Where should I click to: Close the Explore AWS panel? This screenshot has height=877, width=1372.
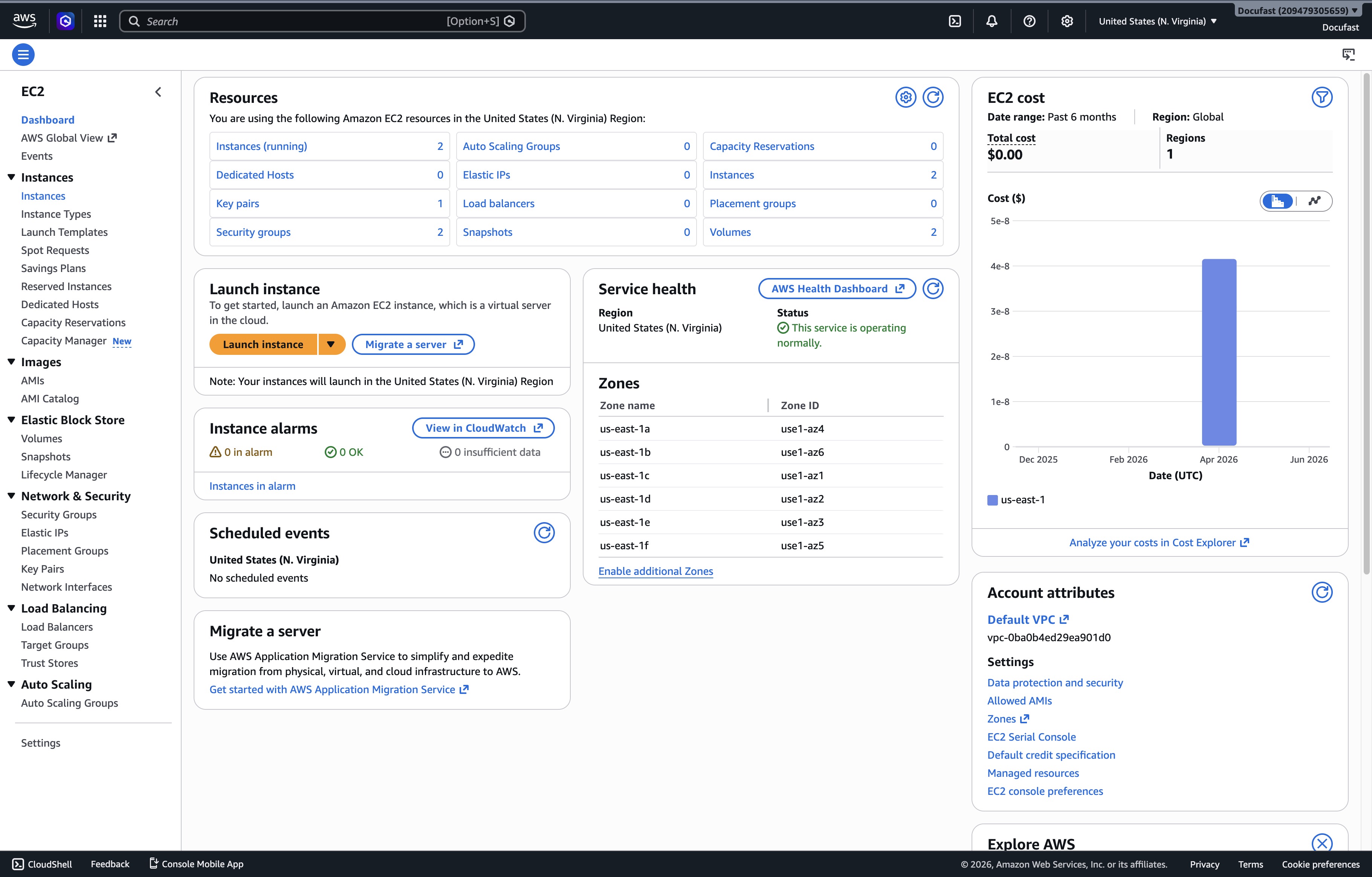point(1322,843)
